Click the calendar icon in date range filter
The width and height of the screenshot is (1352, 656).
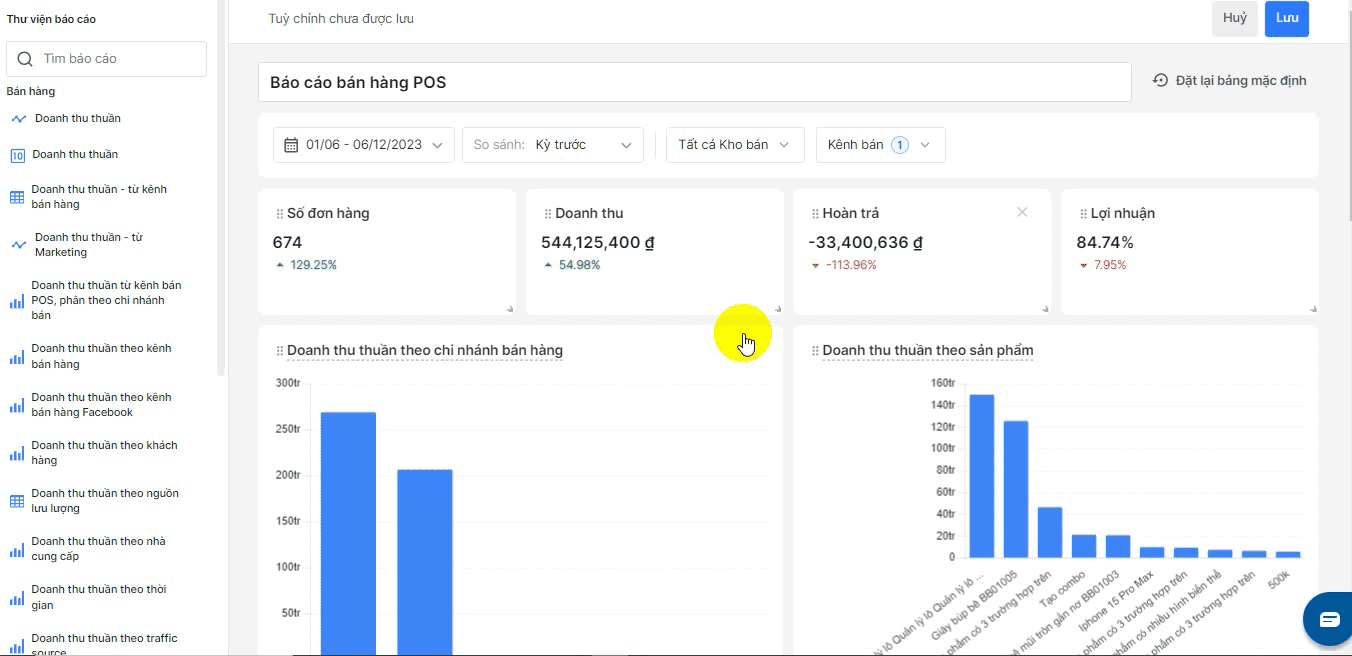point(291,145)
